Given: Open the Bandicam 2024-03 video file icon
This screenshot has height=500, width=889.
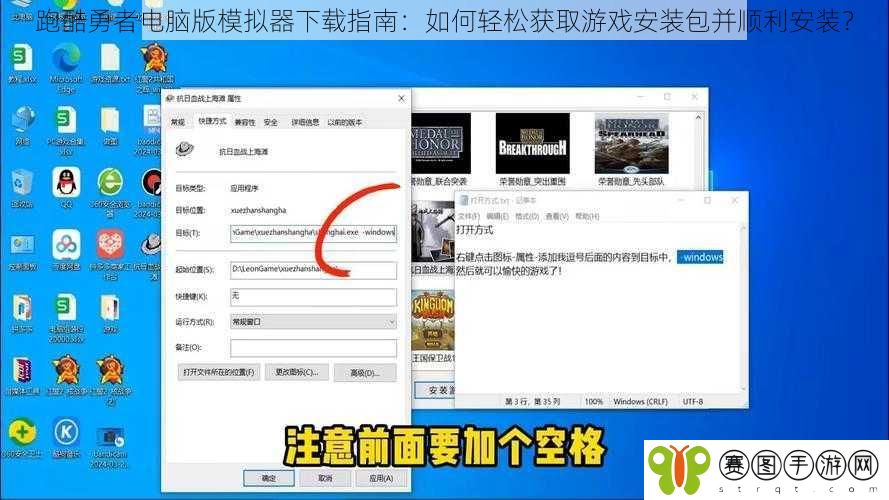Looking at the screenshot, I should click(x=110, y=437).
